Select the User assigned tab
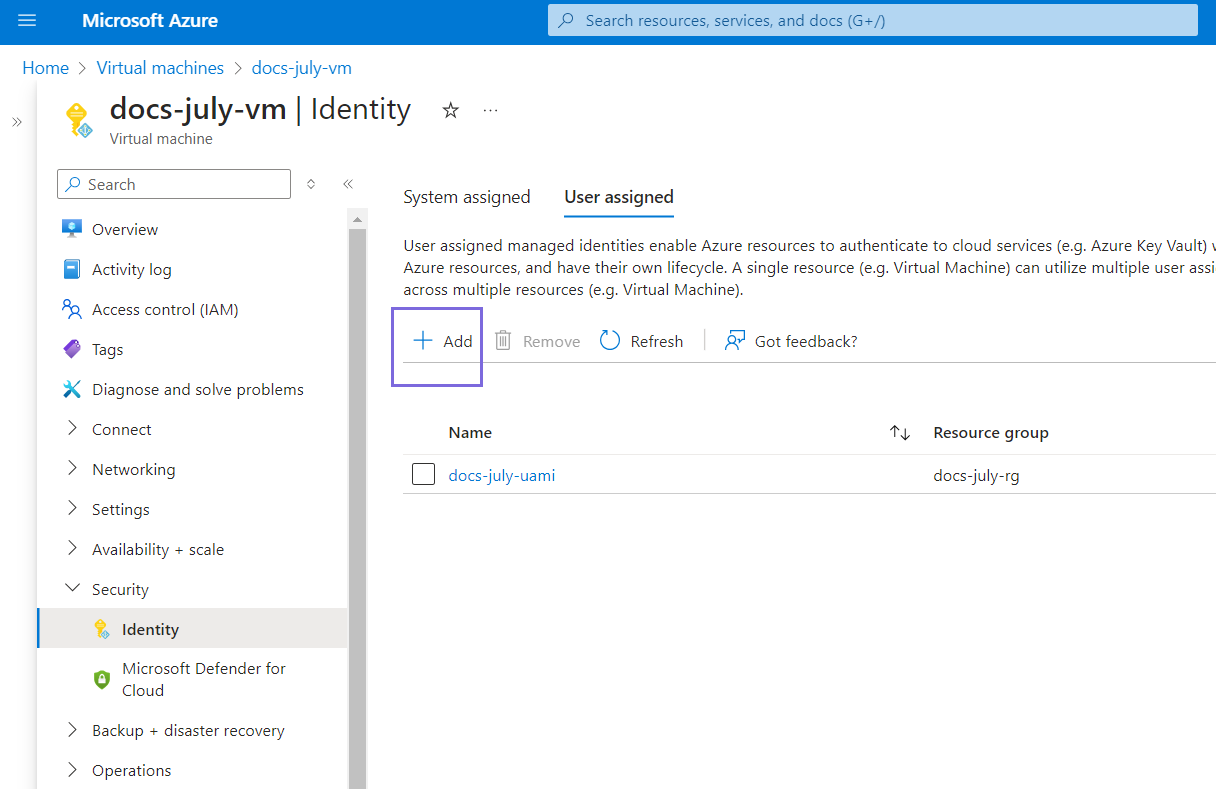This screenshot has height=789, width=1216. [x=619, y=197]
